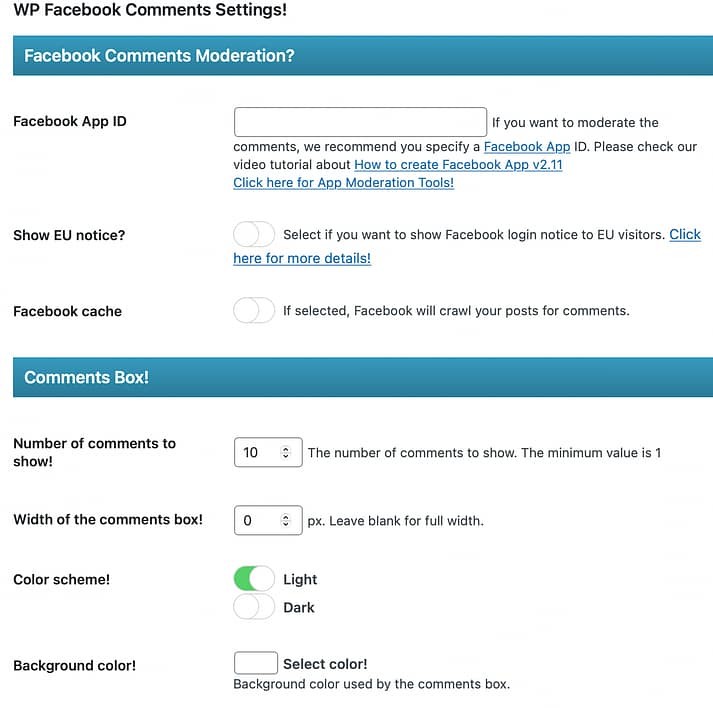Turn on the Facebook cache toggle

(x=254, y=311)
